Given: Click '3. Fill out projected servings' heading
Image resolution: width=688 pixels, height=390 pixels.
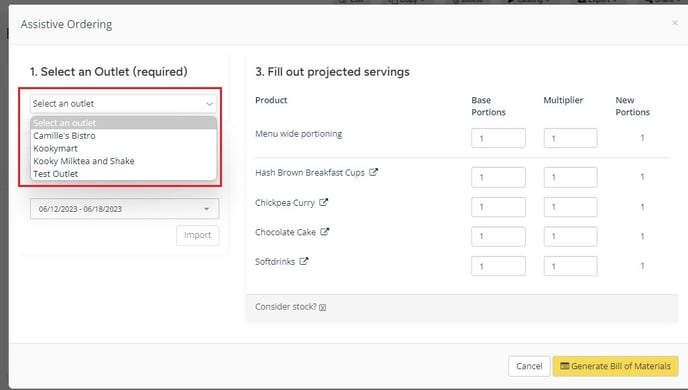Looking at the screenshot, I should pyautogui.click(x=332, y=72).
